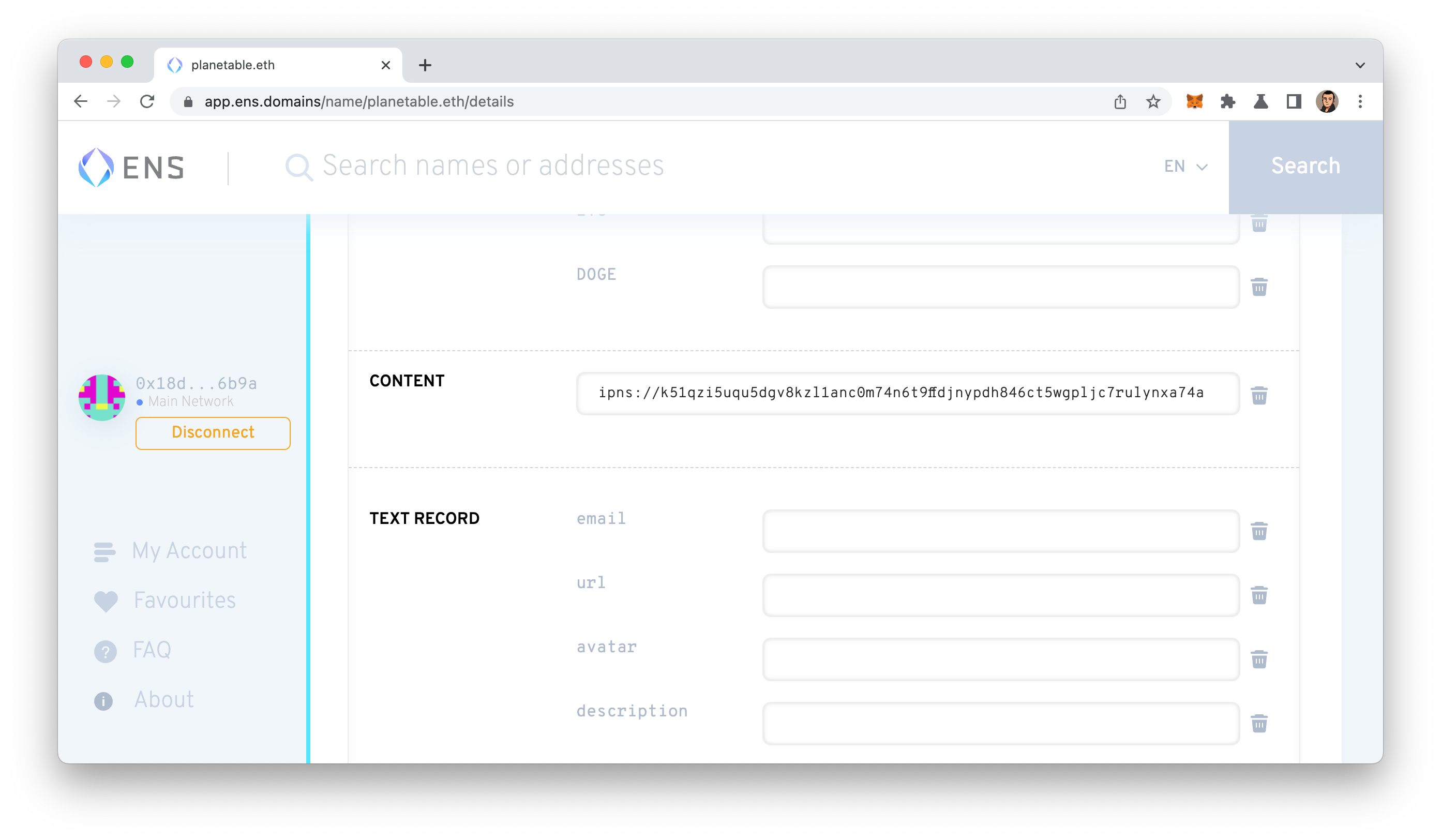This screenshot has width=1441, height=840.
Task: Click the extensions puzzle icon in toolbar
Action: click(1228, 100)
